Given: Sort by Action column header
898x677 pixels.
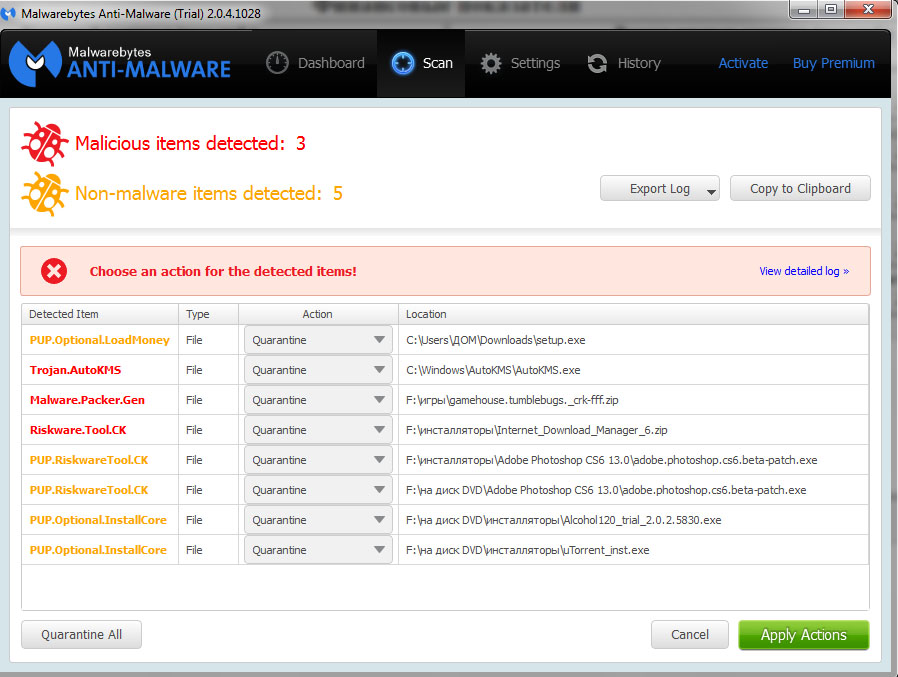Looking at the screenshot, I should tap(318, 314).
